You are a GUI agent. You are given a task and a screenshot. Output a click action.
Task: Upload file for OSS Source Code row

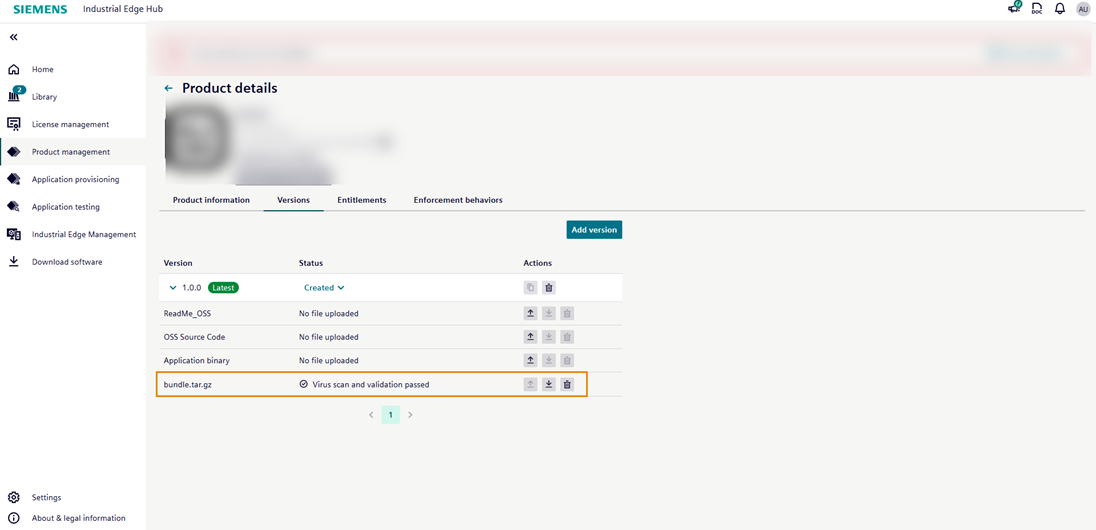coord(531,337)
